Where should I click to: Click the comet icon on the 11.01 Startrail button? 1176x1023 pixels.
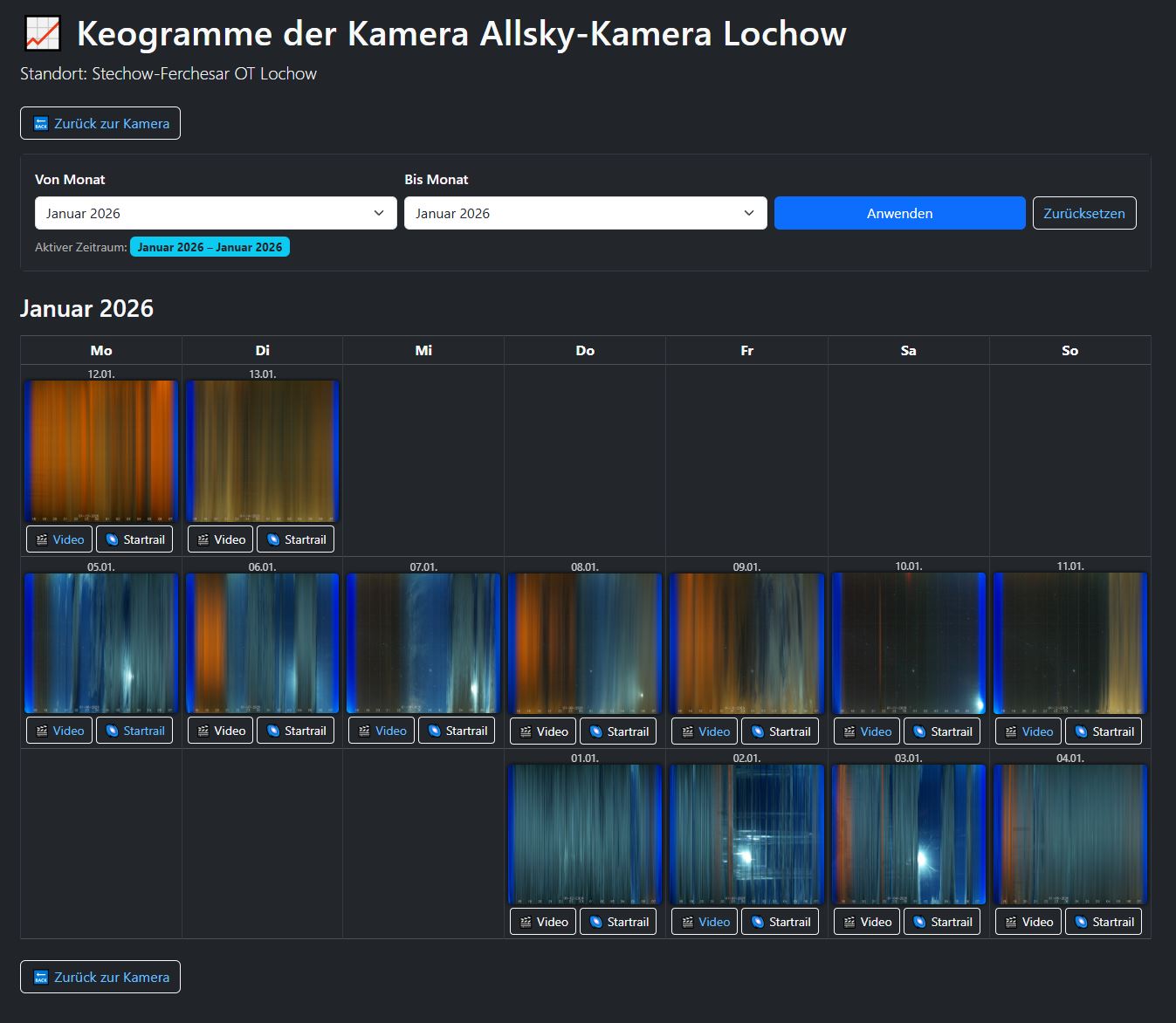click(1083, 731)
